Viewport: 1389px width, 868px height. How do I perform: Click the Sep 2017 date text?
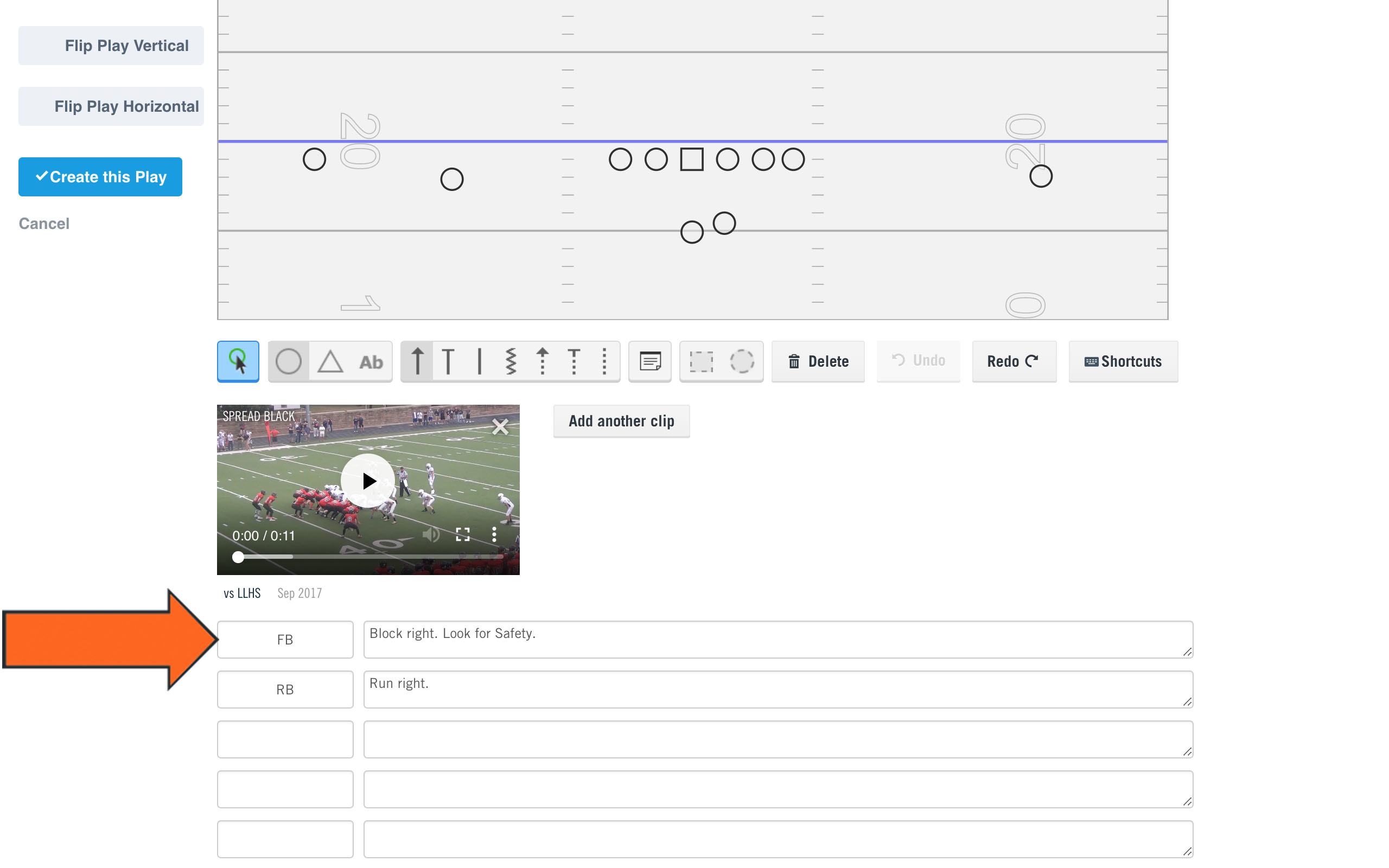(300, 593)
